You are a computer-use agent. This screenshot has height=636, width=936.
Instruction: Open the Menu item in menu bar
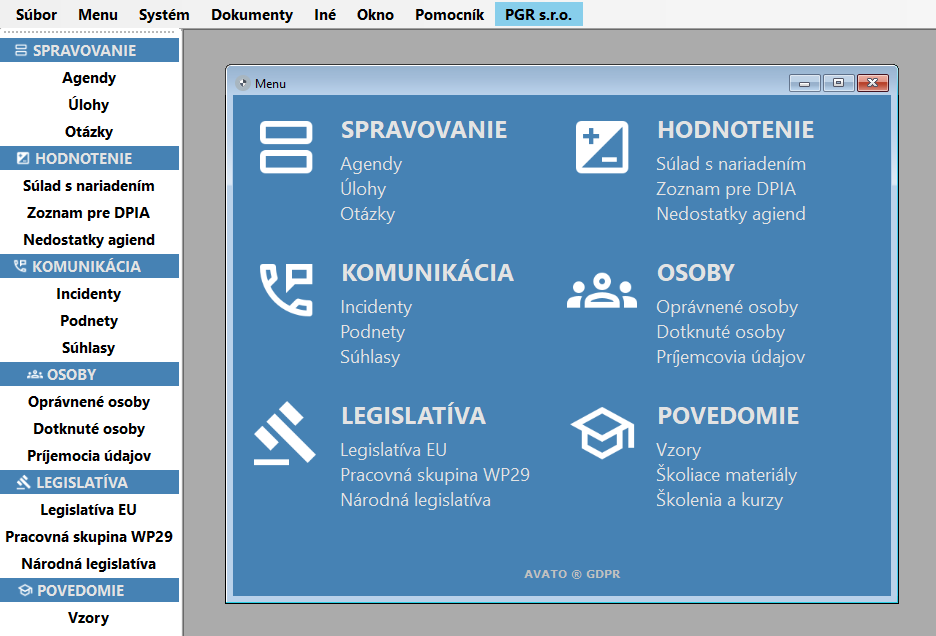(x=98, y=14)
